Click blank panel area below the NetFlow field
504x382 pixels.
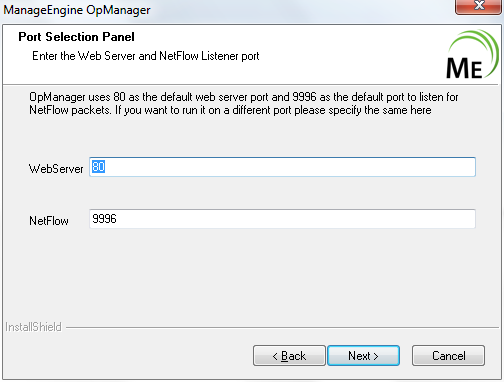(250, 273)
